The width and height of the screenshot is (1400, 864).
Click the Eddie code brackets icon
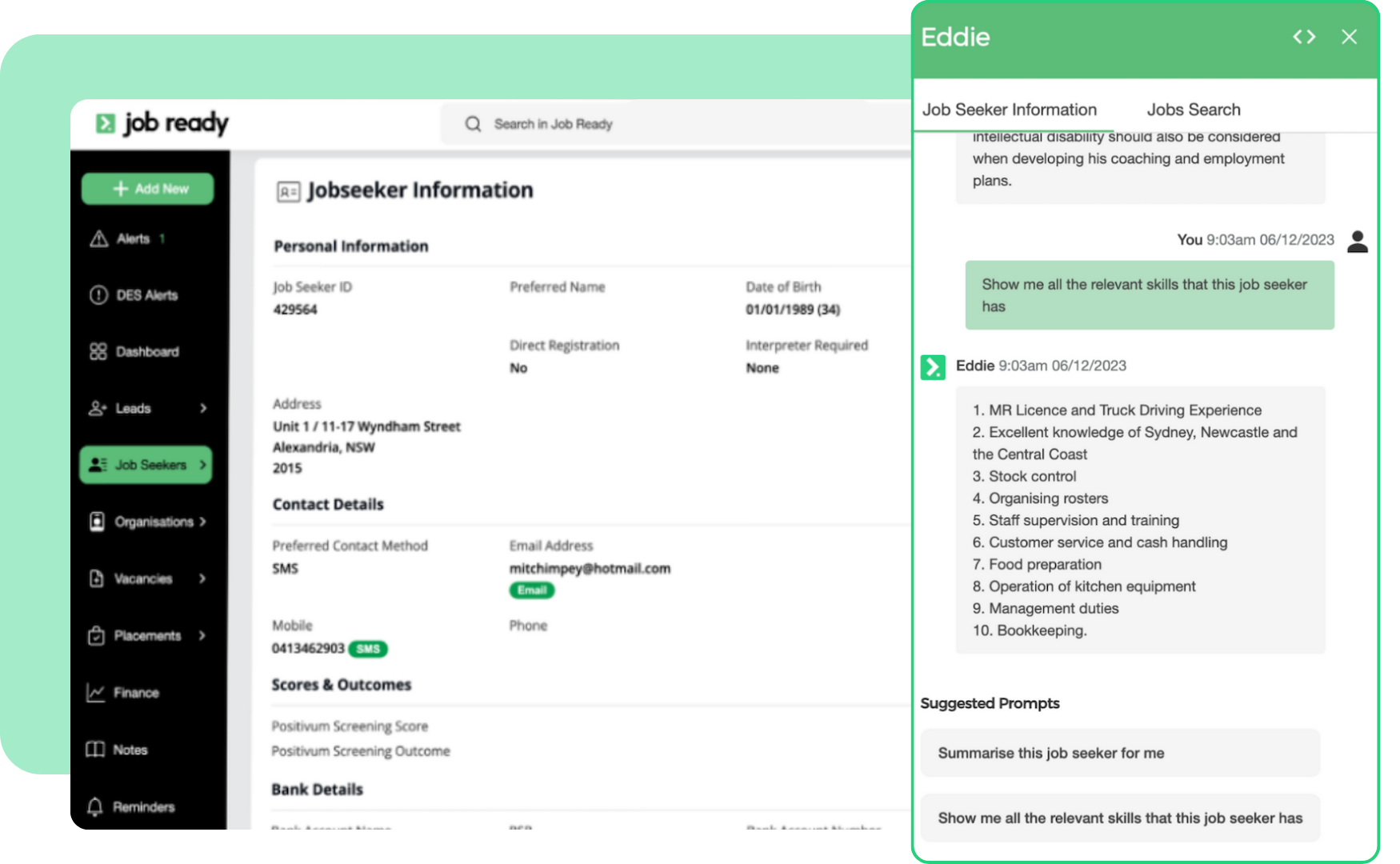click(1304, 37)
